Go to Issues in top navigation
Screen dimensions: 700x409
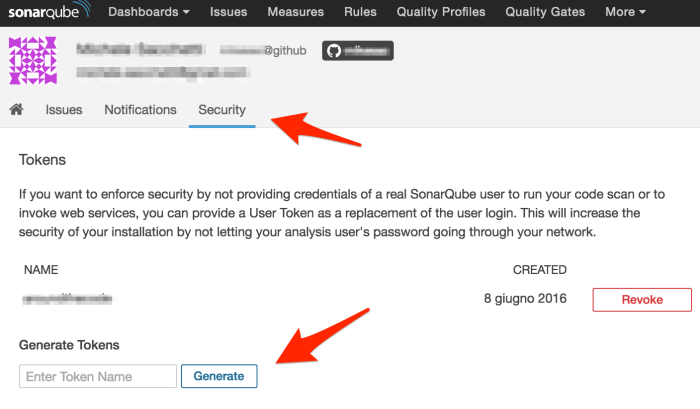tap(228, 12)
